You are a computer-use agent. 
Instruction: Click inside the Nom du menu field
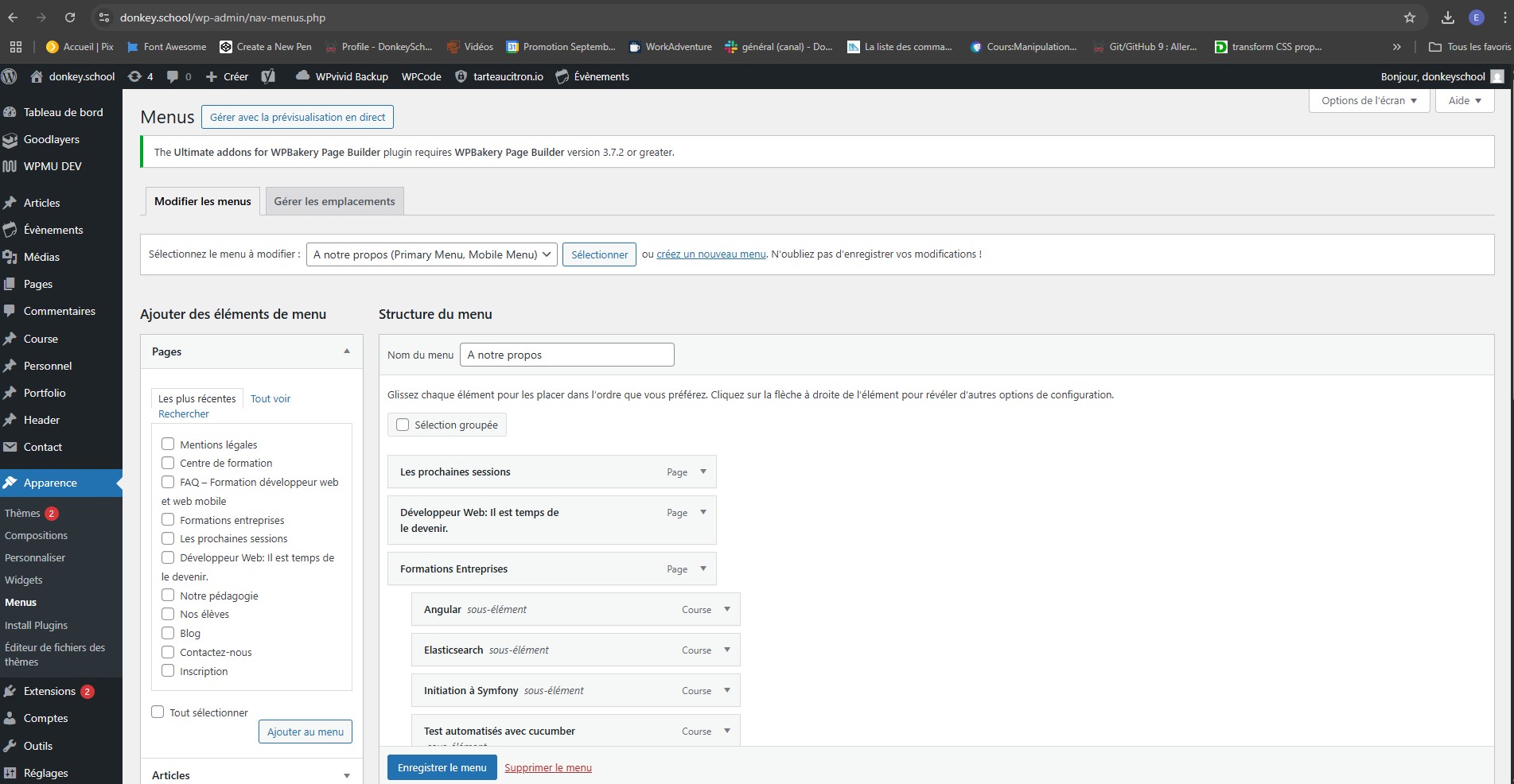pyautogui.click(x=566, y=354)
